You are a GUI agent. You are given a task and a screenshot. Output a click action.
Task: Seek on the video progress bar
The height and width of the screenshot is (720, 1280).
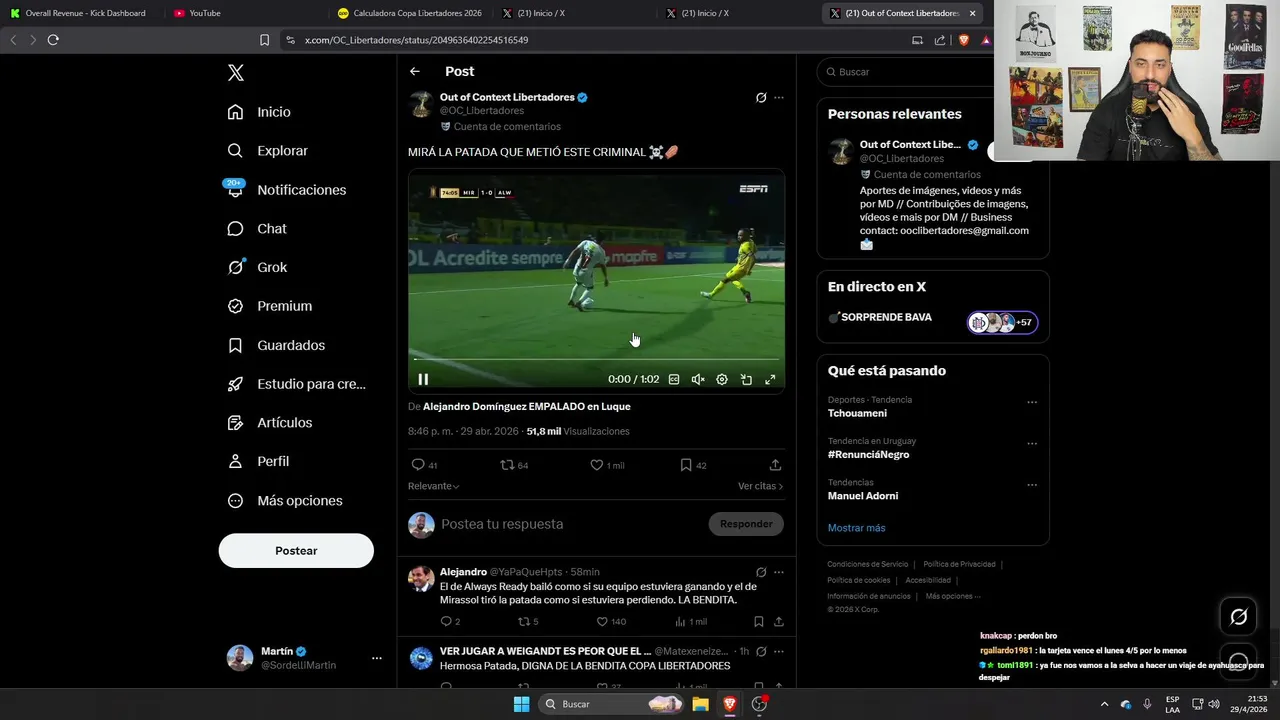click(x=596, y=359)
